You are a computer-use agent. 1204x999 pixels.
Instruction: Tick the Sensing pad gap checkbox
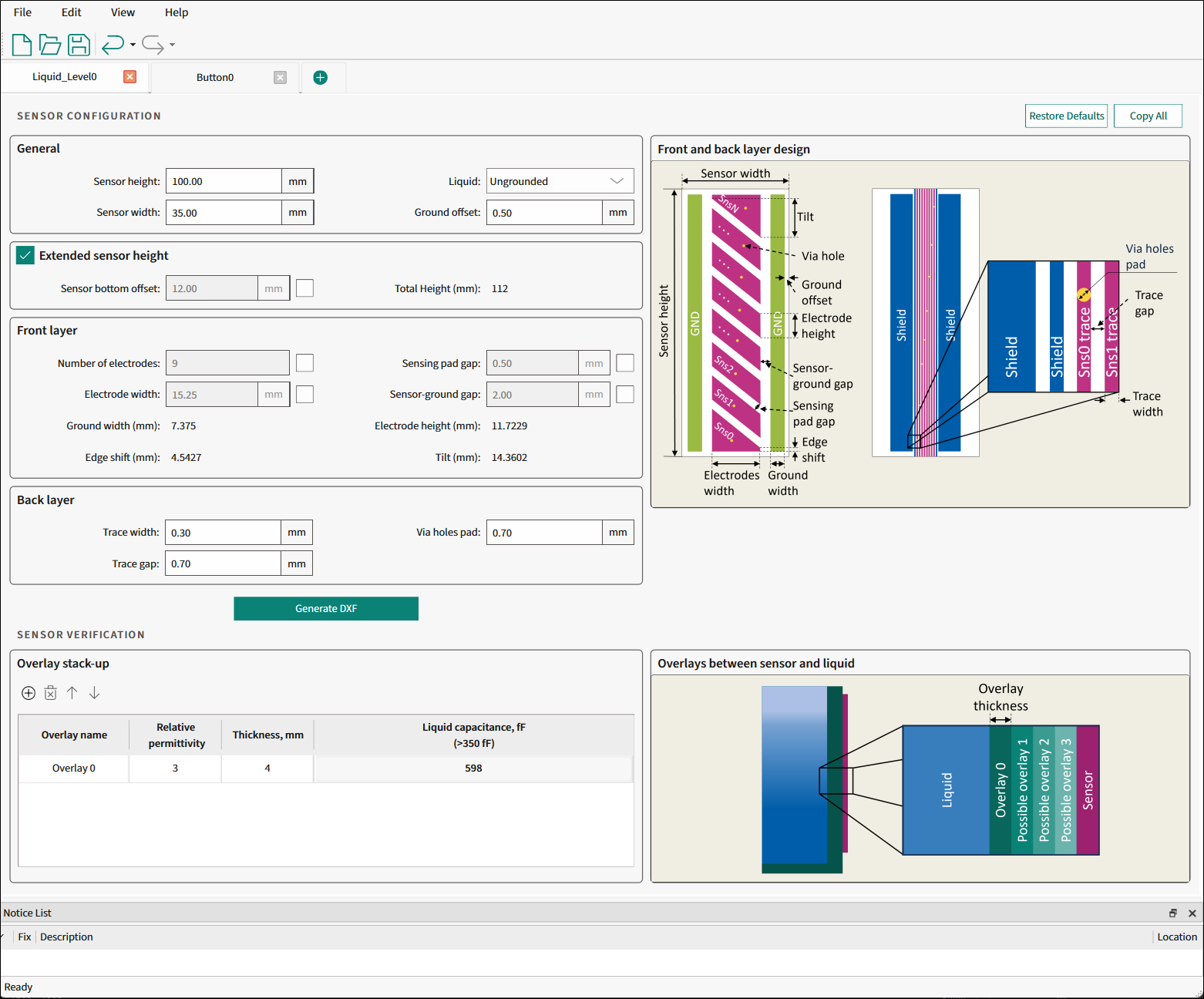[625, 363]
